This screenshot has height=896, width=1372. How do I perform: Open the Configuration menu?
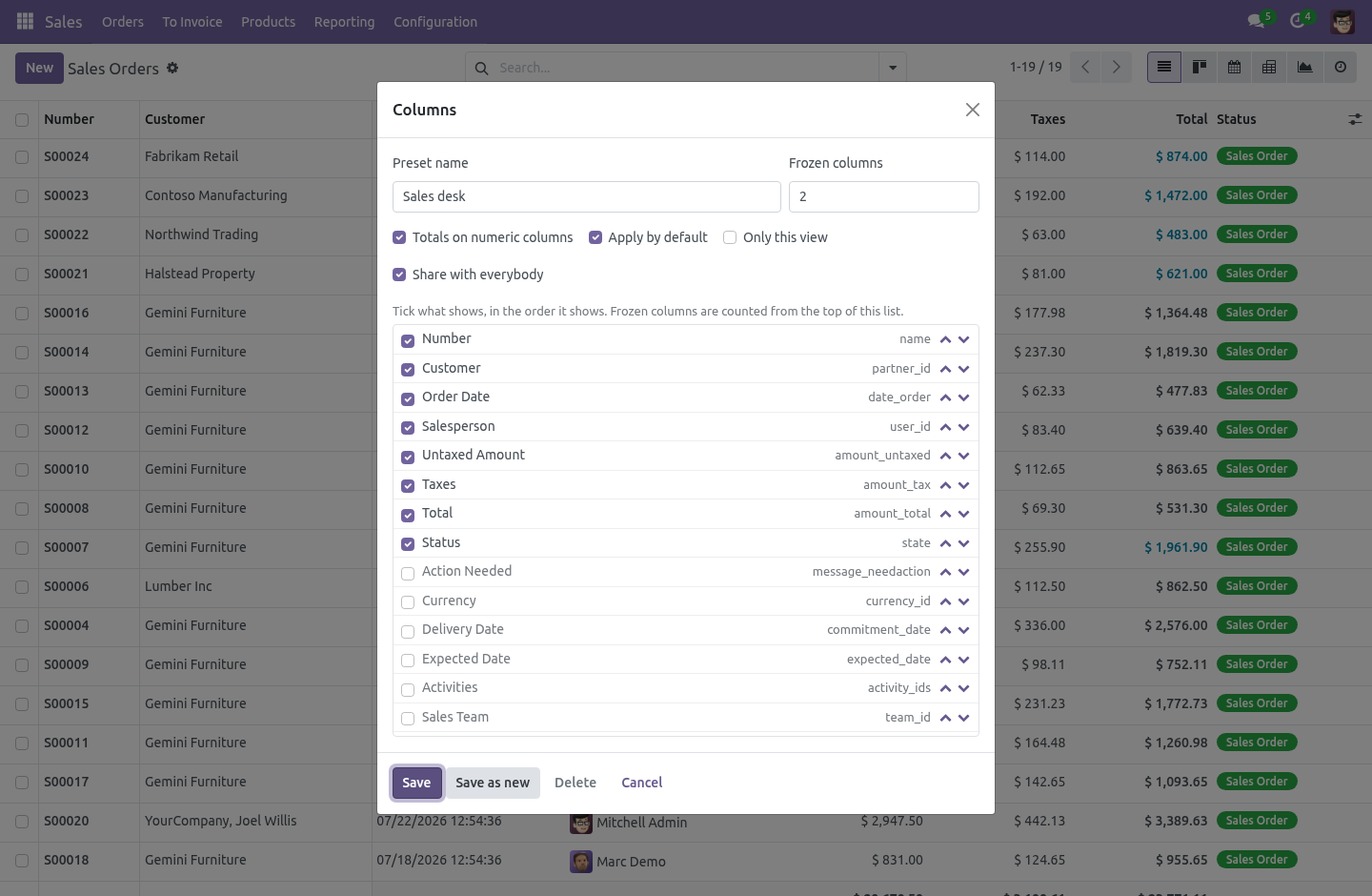tap(435, 21)
